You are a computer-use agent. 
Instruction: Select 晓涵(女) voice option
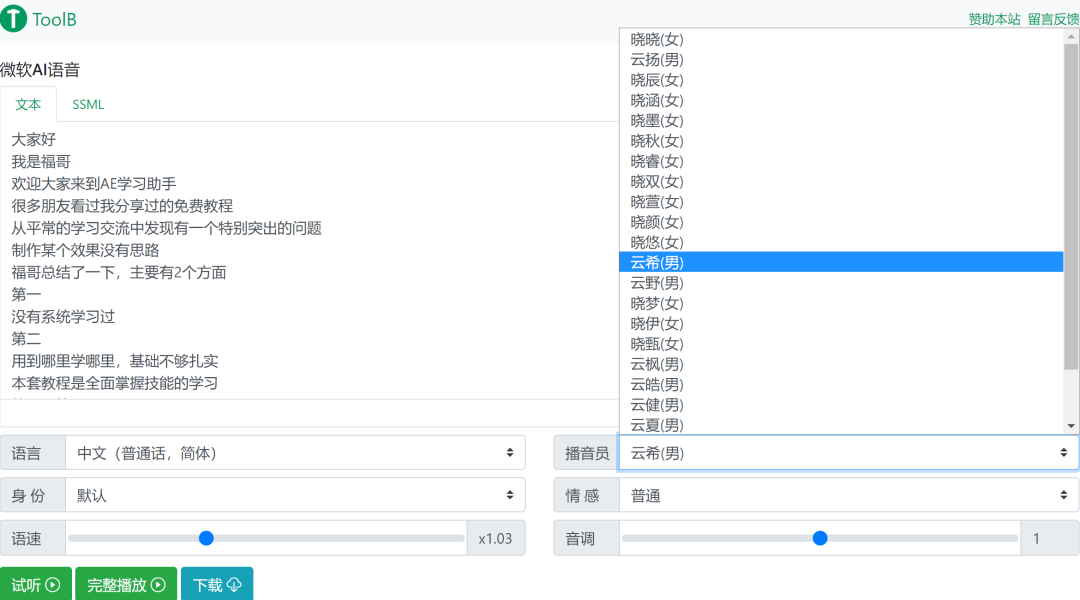841,101
